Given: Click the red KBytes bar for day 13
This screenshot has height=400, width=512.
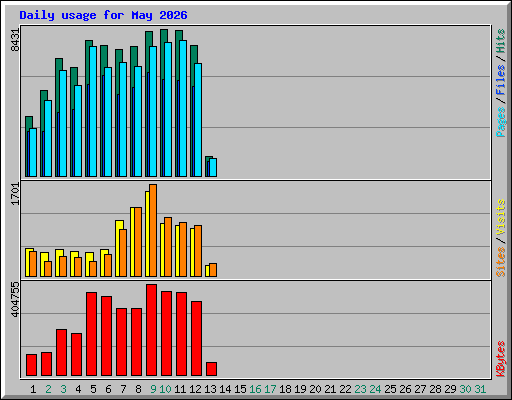Looking at the screenshot, I should (211, 369).
